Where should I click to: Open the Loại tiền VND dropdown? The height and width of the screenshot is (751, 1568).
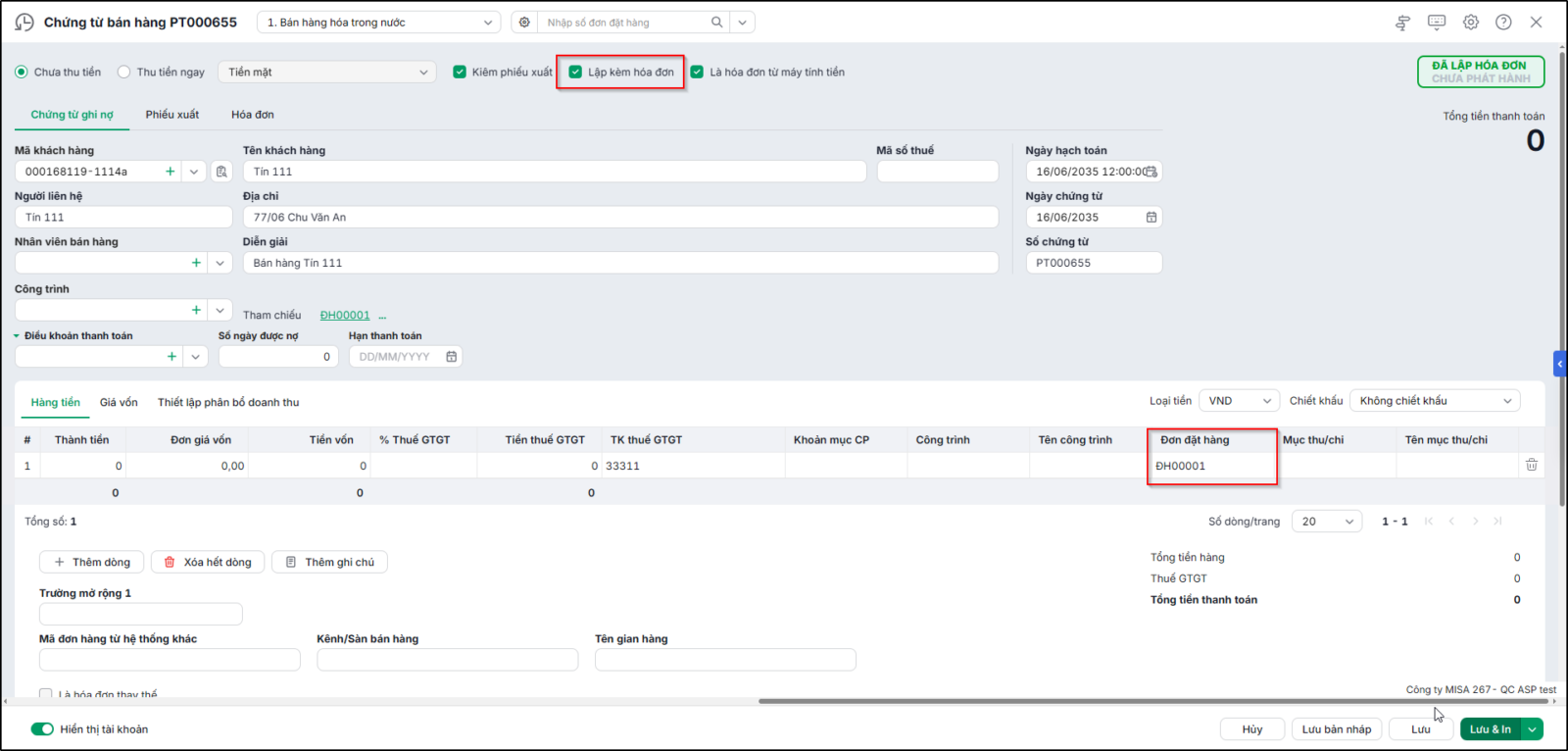[x=1240, y=401]
